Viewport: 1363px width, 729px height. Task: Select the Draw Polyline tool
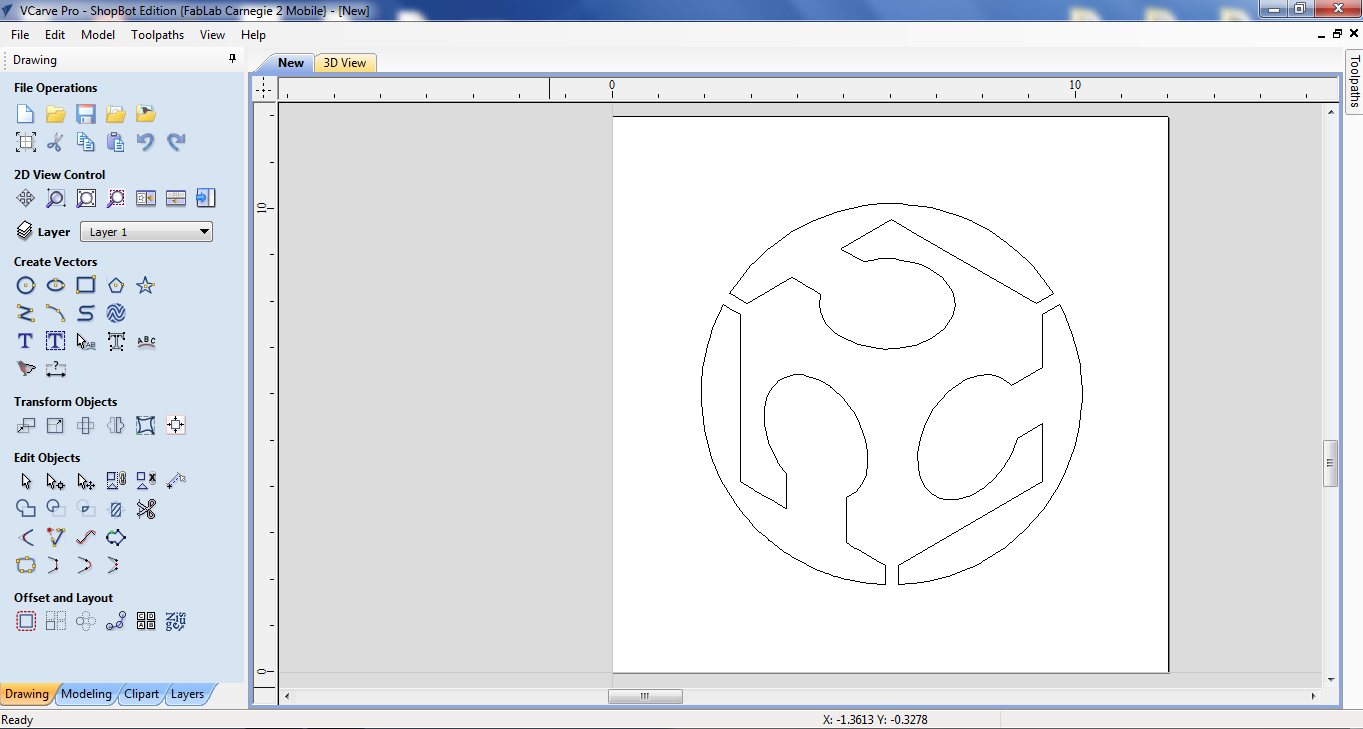tap(26, 314)
